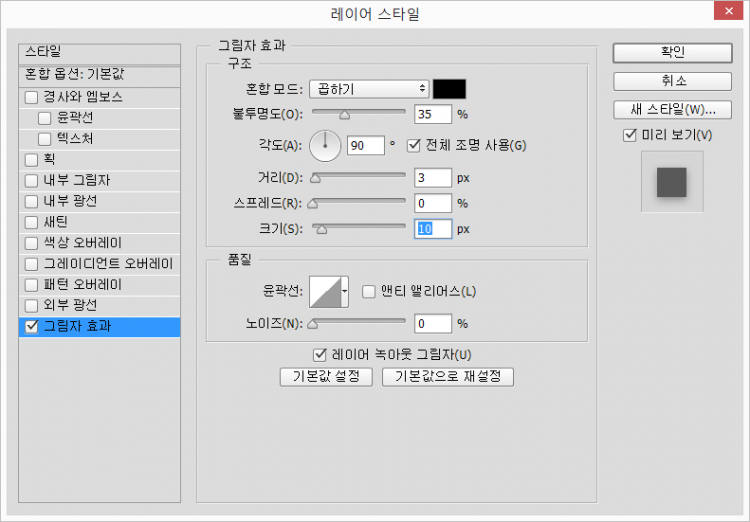The height and width of the screenshot is (522, 750).
Task: Toggle 레이어 녹아웃 그림자 checkbox
Action: (x=320, y=354)
